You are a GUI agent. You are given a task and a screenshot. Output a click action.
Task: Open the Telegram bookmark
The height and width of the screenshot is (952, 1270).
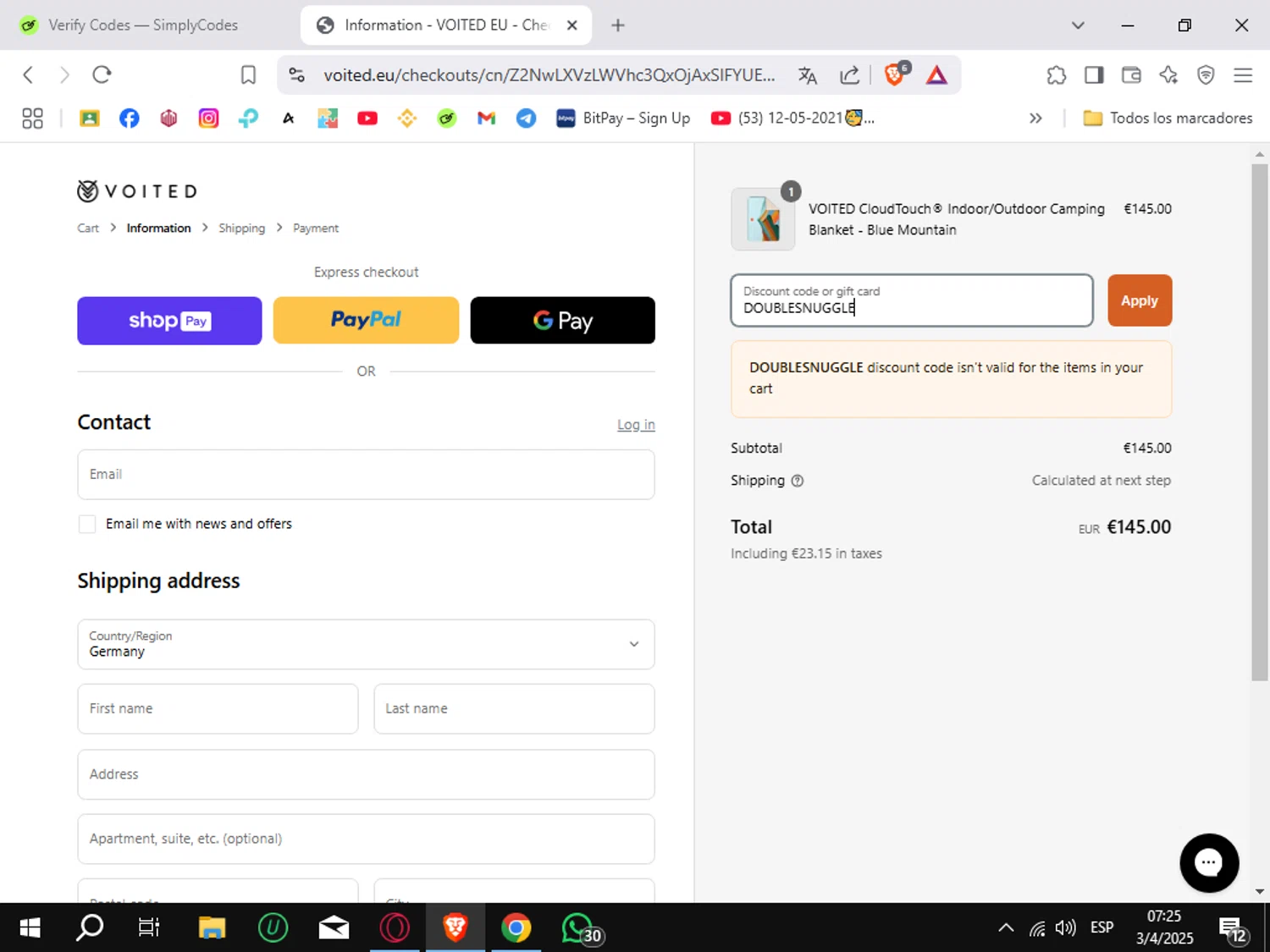(x=526, y=118)
